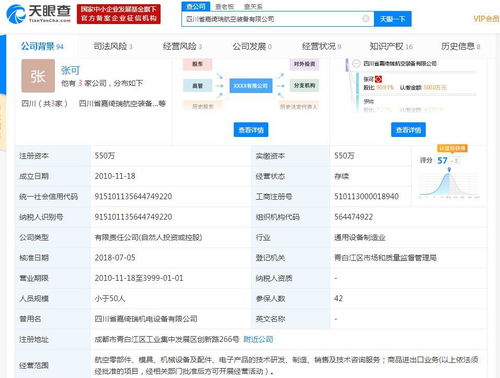Click the 高管 node in relation diagram

point(197,86)
